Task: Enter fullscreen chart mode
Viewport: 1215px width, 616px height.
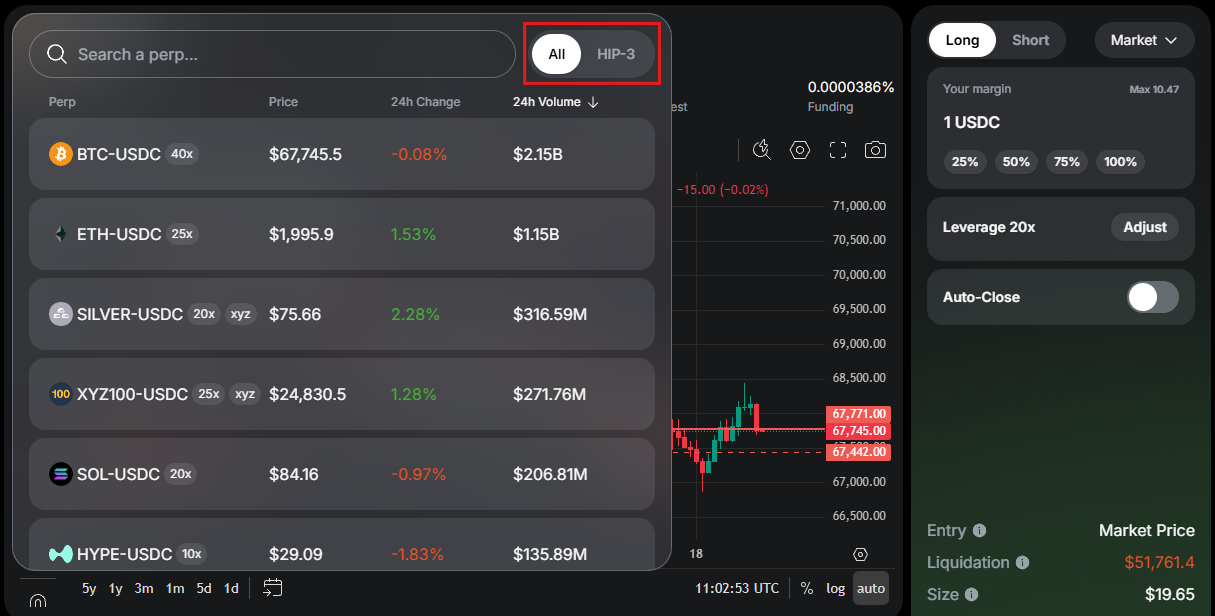Action: tap(838, 150)
